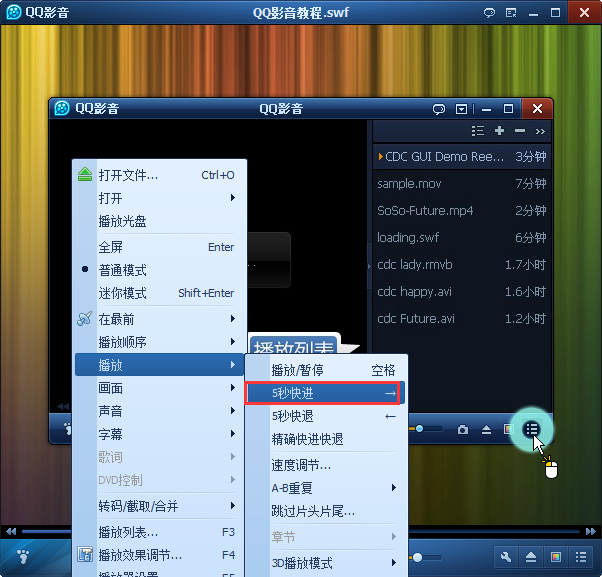Open 播放列表... menu item
The width and height of the screenshot is (602, 577).
(159, 532)
